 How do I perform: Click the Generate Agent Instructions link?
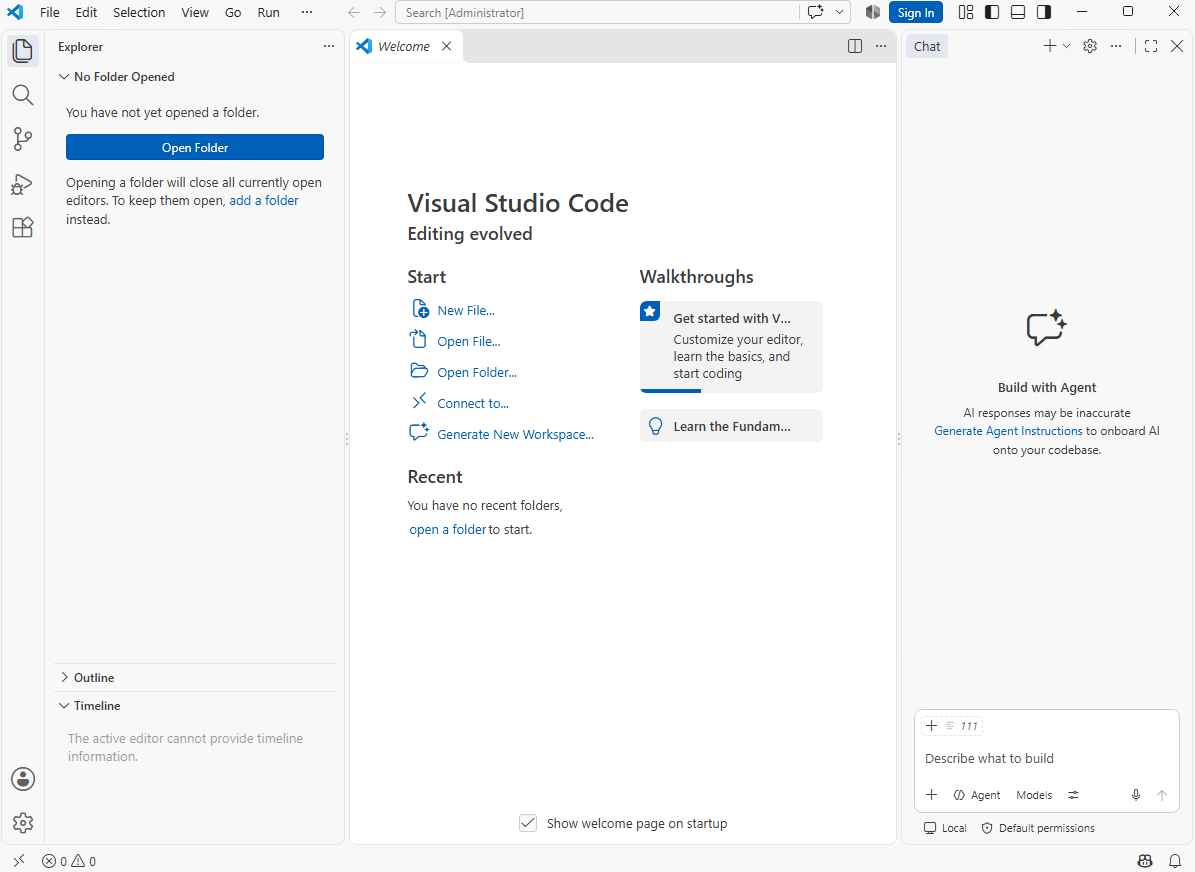click(x=1008, y=431)
